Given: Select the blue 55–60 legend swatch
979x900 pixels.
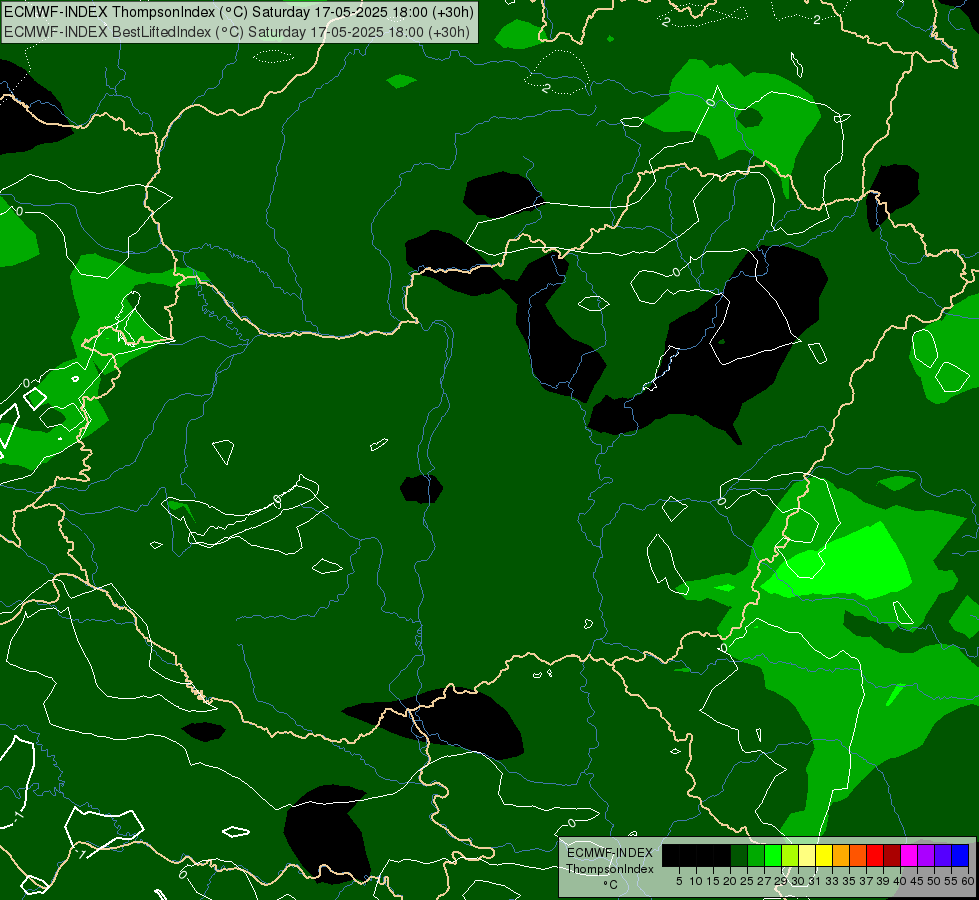Looking at the screenshot, I should tap(960, 855).
